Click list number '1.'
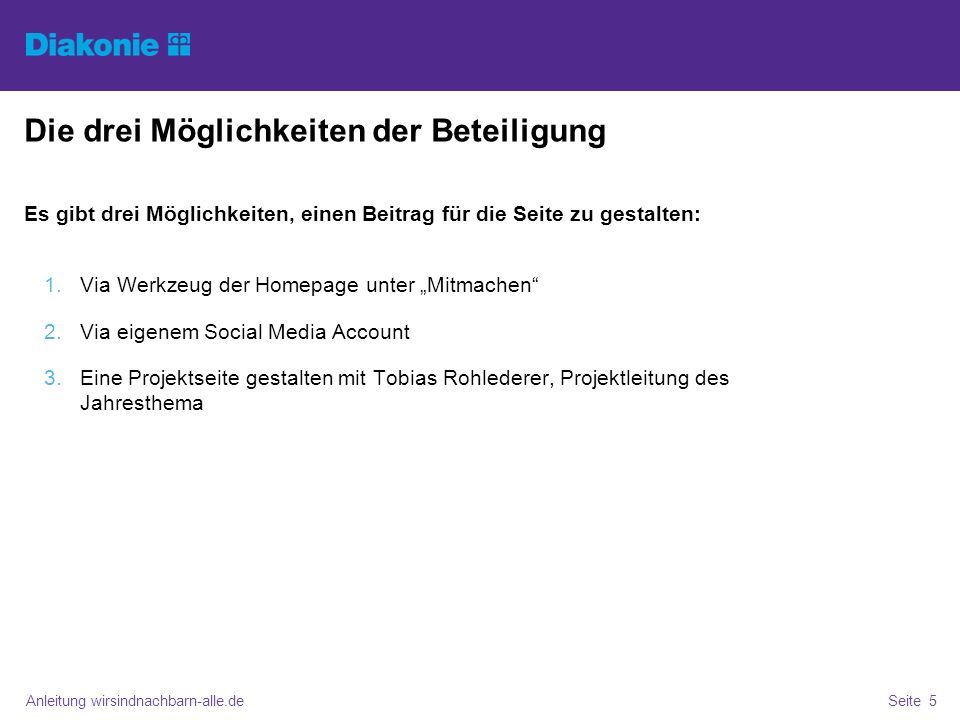Viewport: 960px width, 720px height. 53,285
